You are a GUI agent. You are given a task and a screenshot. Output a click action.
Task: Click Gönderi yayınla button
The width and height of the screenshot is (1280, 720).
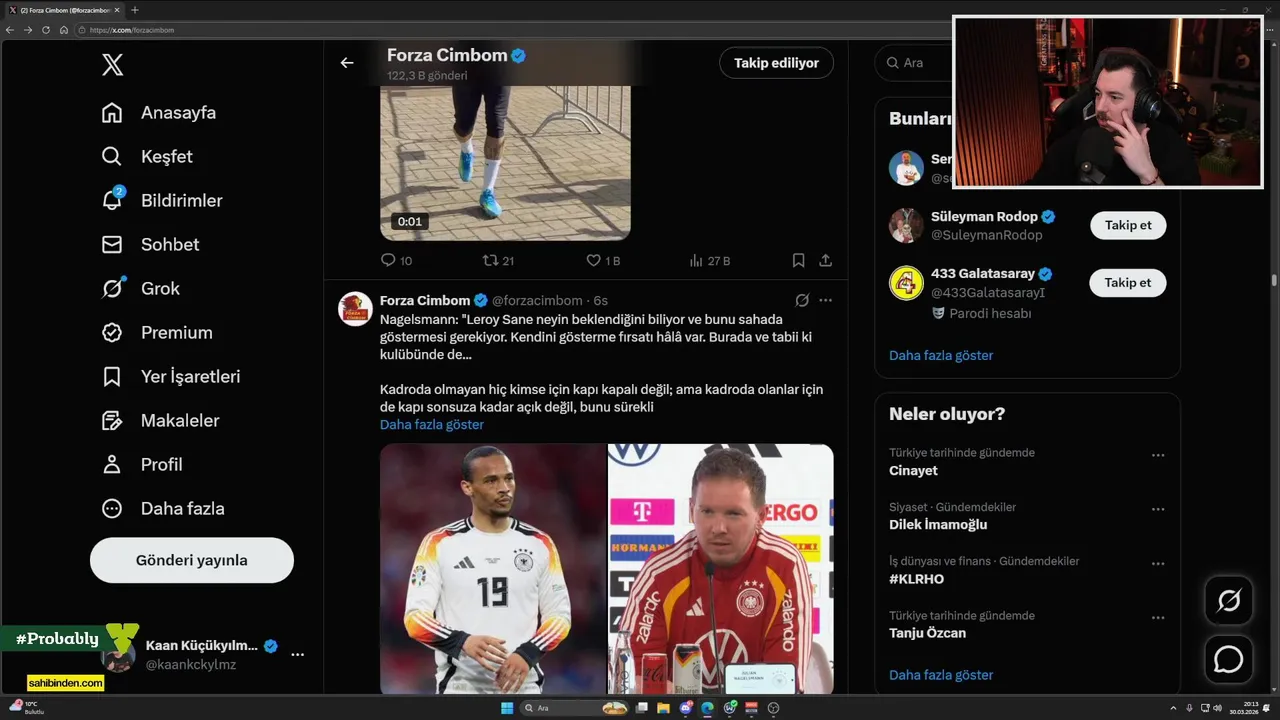[x=192, y=560]
